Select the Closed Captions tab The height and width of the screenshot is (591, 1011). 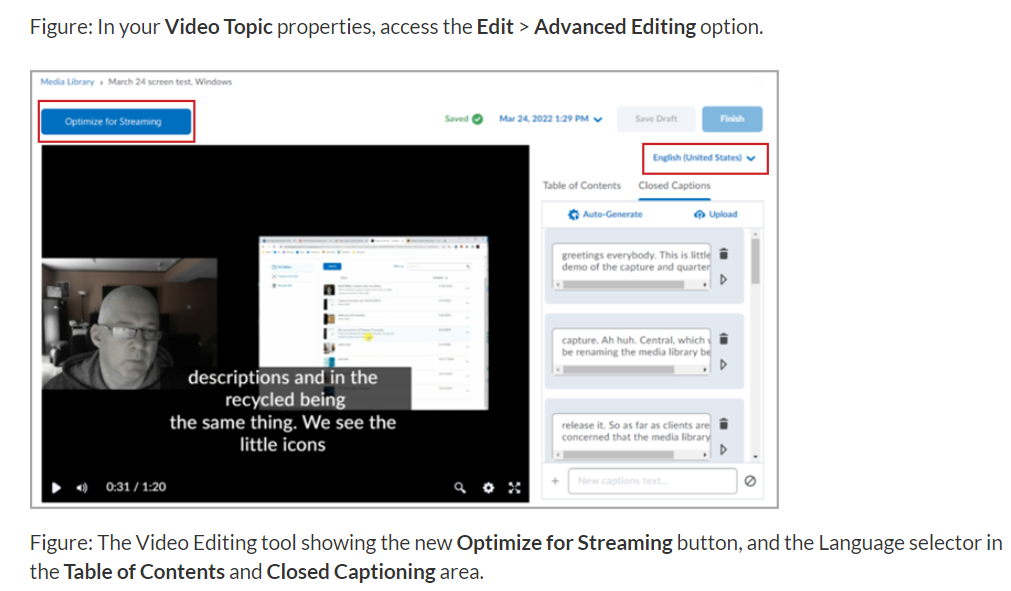[x=674, y=185]
